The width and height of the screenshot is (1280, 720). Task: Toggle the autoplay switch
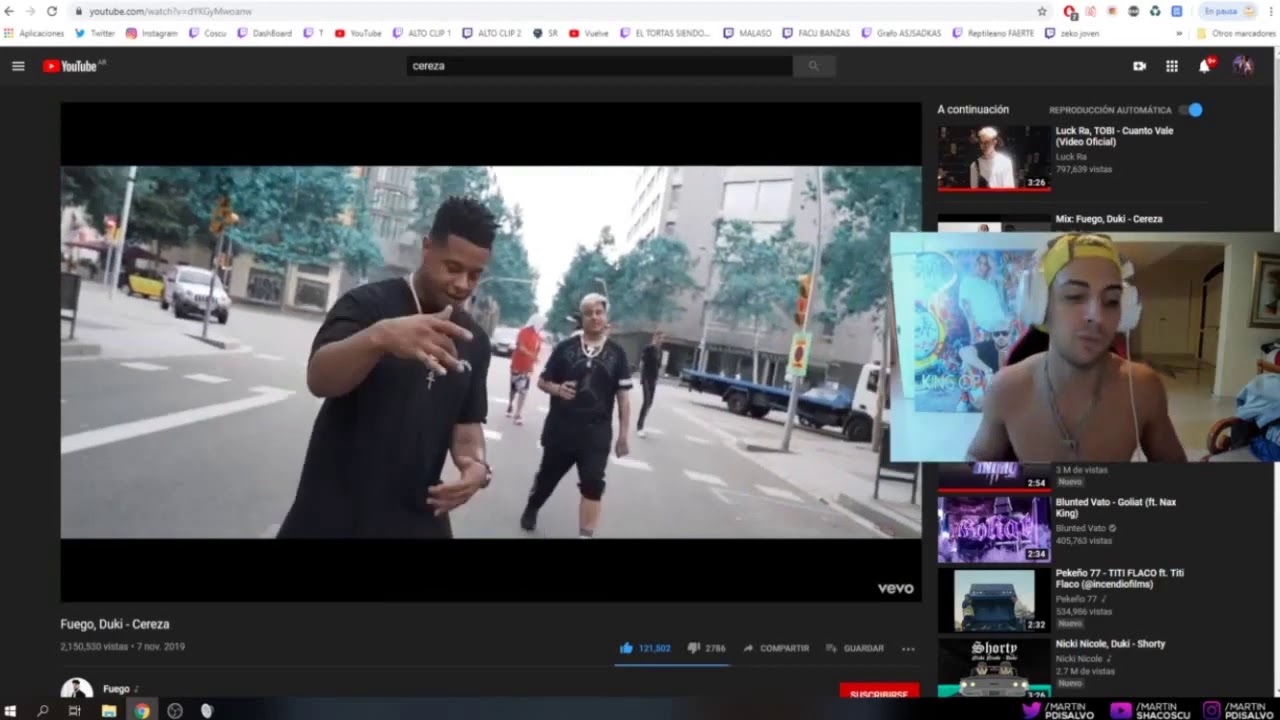(1190, 110)
